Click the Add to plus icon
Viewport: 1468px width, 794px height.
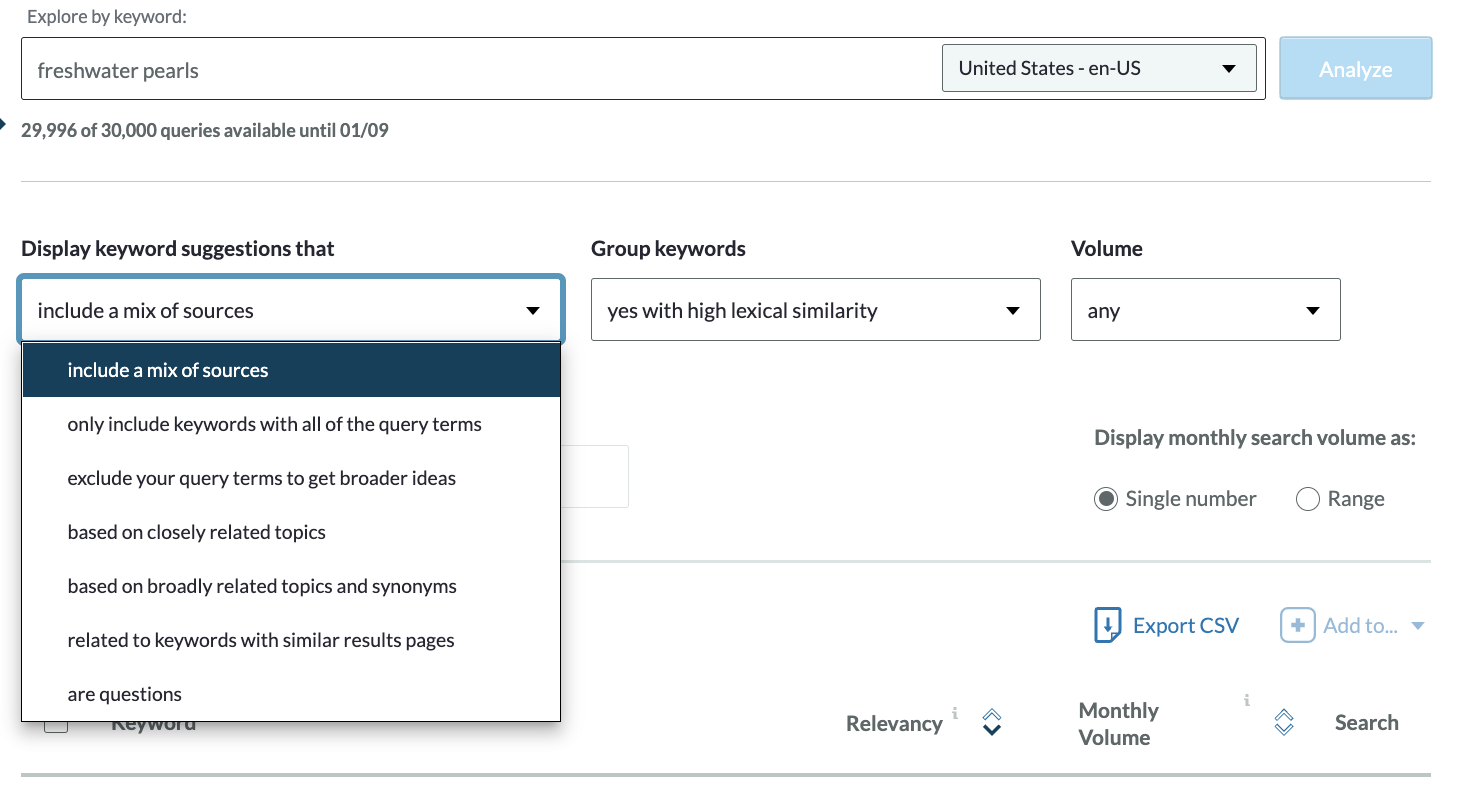(x=1297, y=625)
